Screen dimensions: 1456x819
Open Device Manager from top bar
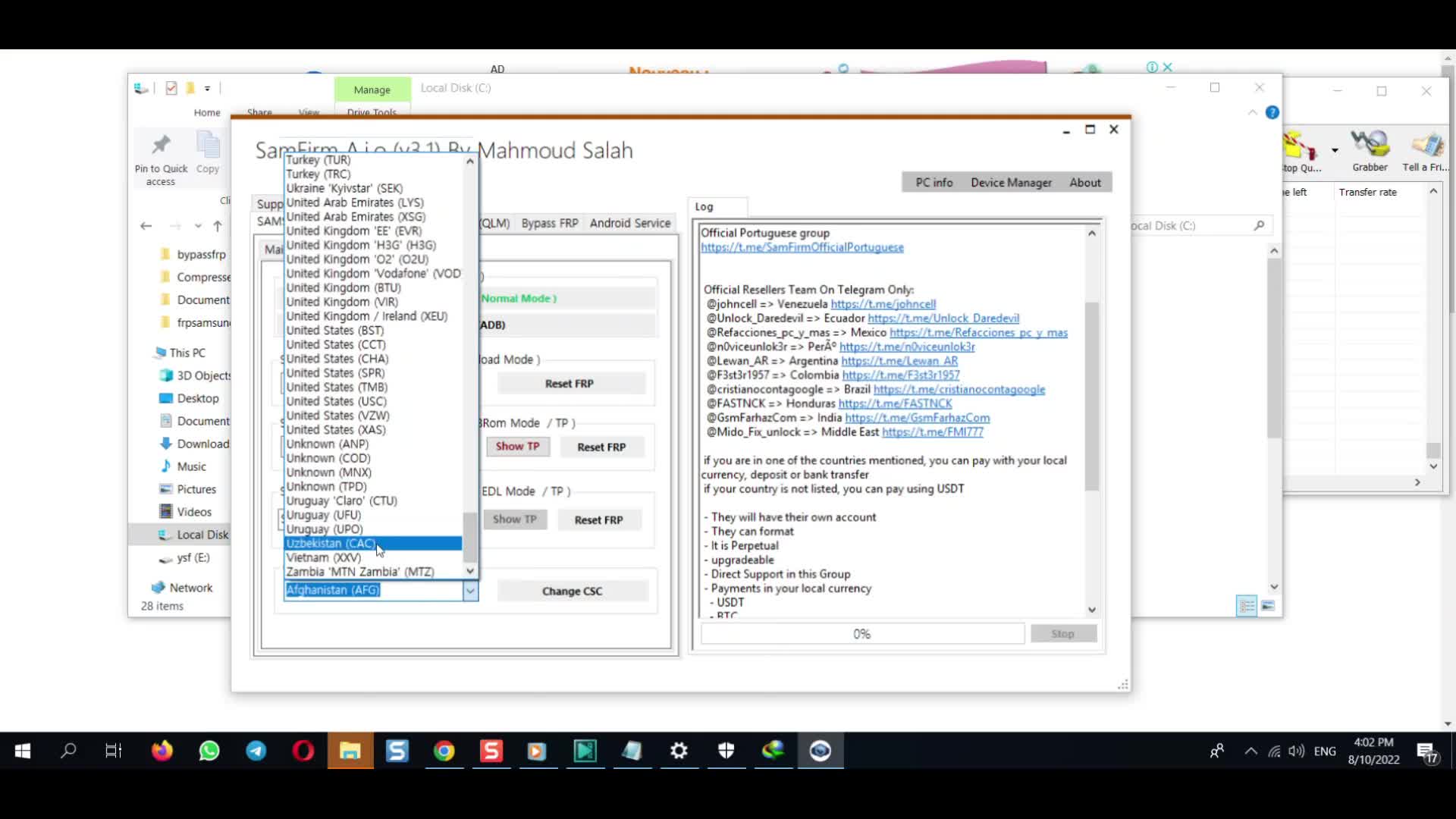[1011, 183]
